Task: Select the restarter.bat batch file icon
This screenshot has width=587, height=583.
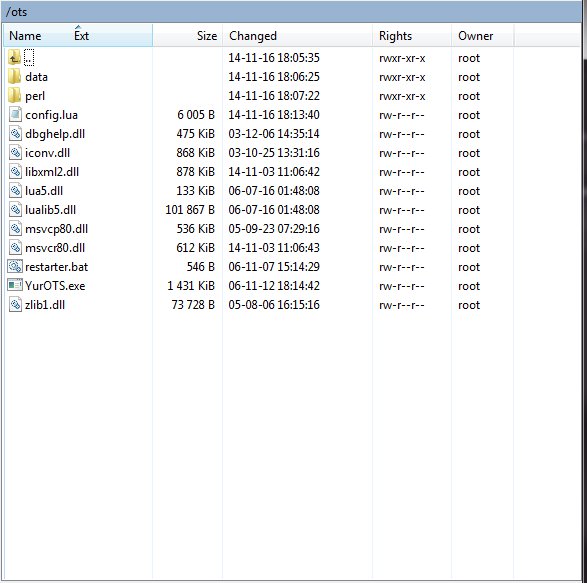Action: point(15,267)
